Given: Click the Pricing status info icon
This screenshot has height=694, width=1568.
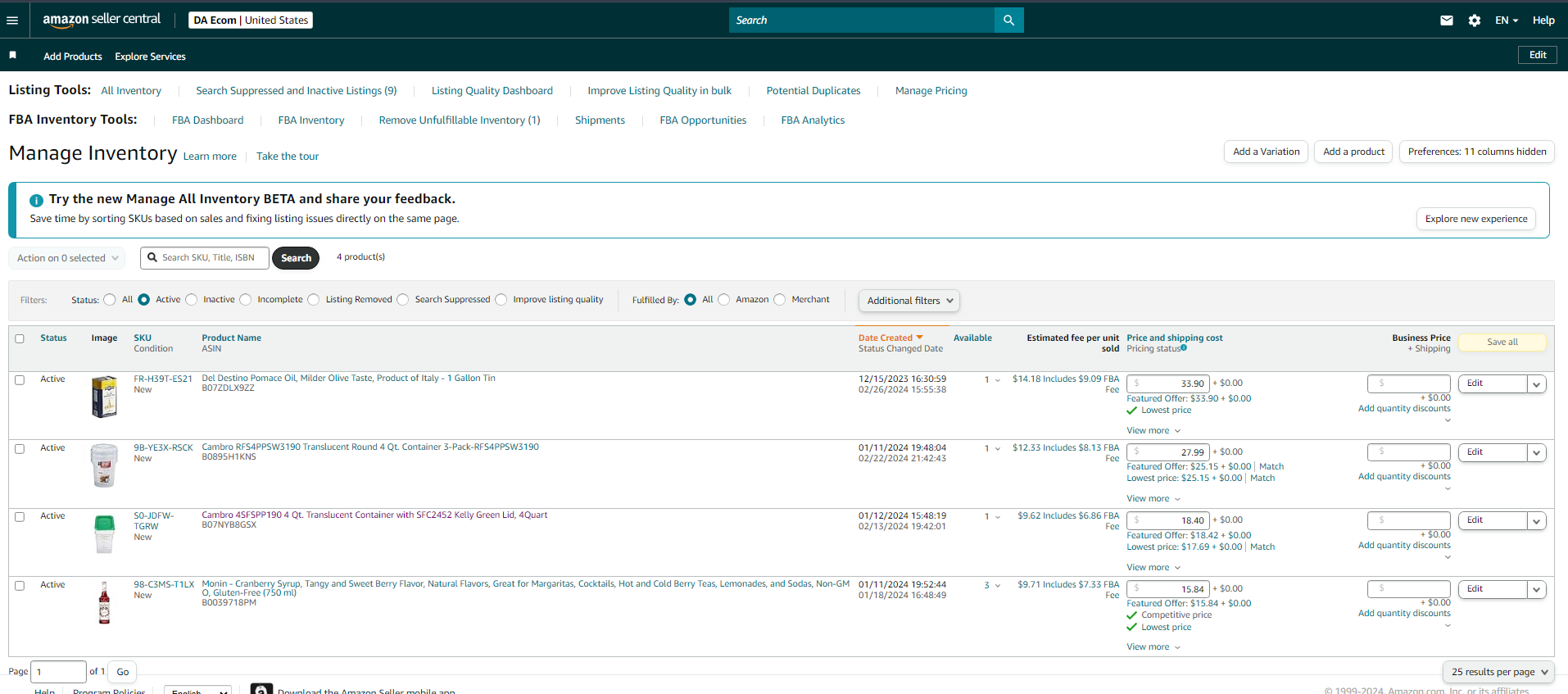Looking at the screenshot, I should pos(1184,348).
